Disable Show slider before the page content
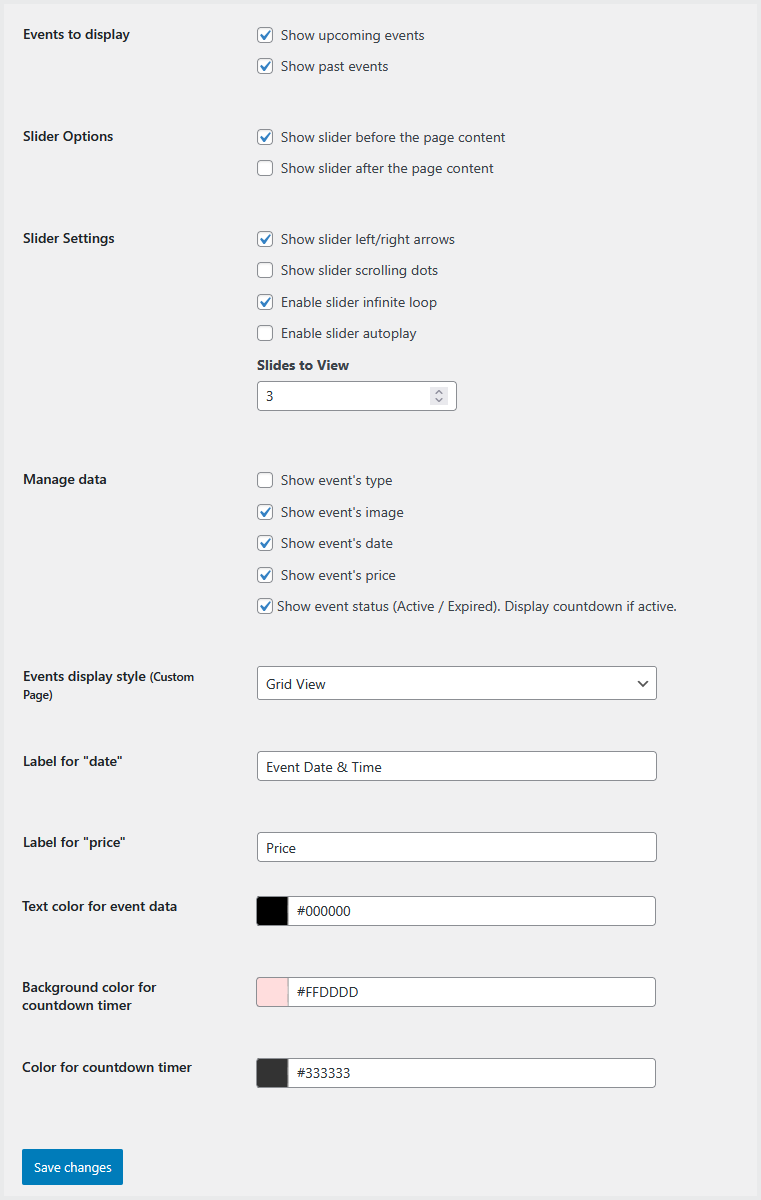The width and height of the screenshot is (761, 1200). [x=265, y=138]
